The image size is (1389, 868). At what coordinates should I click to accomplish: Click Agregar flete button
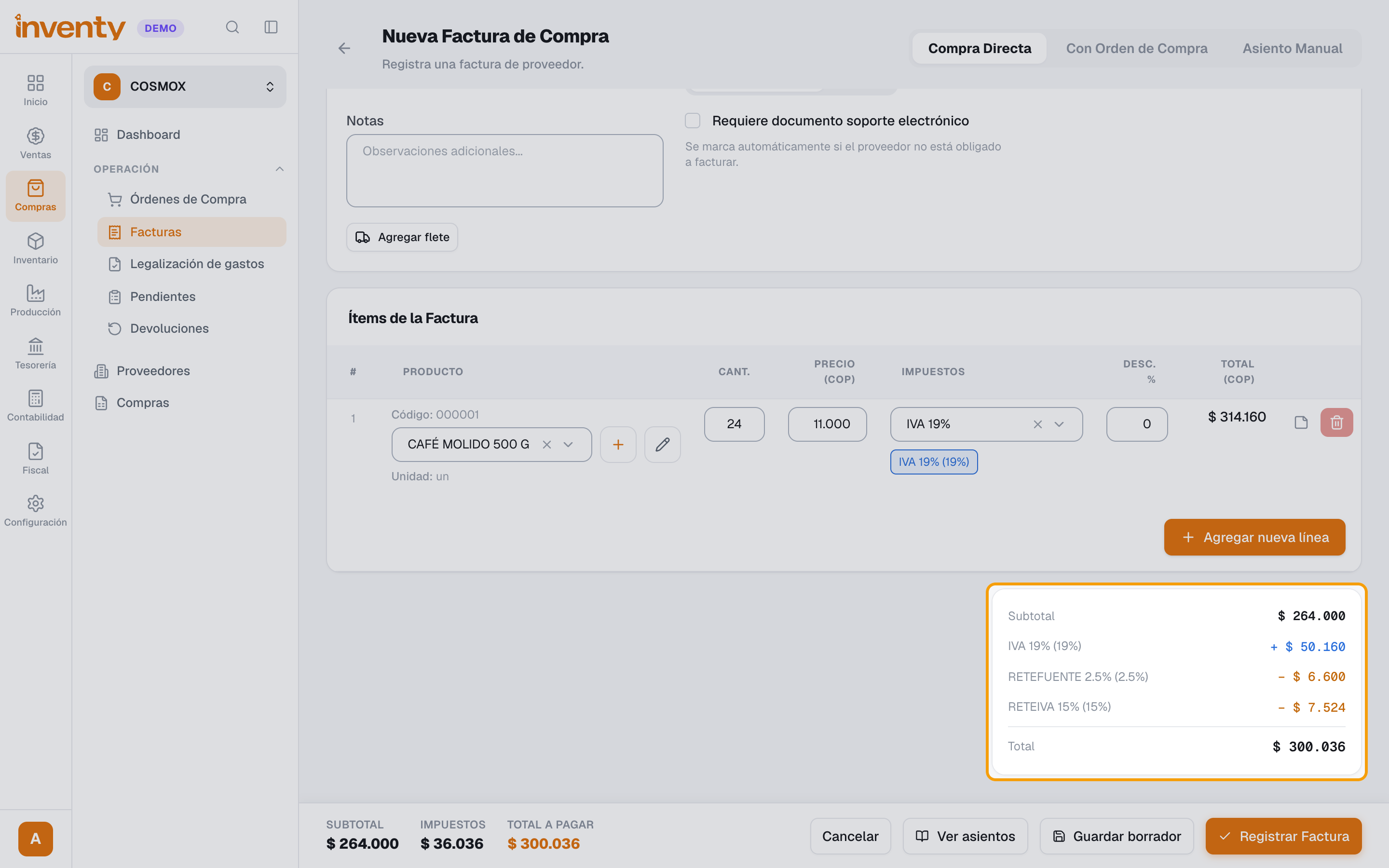[x=402, y=237]
